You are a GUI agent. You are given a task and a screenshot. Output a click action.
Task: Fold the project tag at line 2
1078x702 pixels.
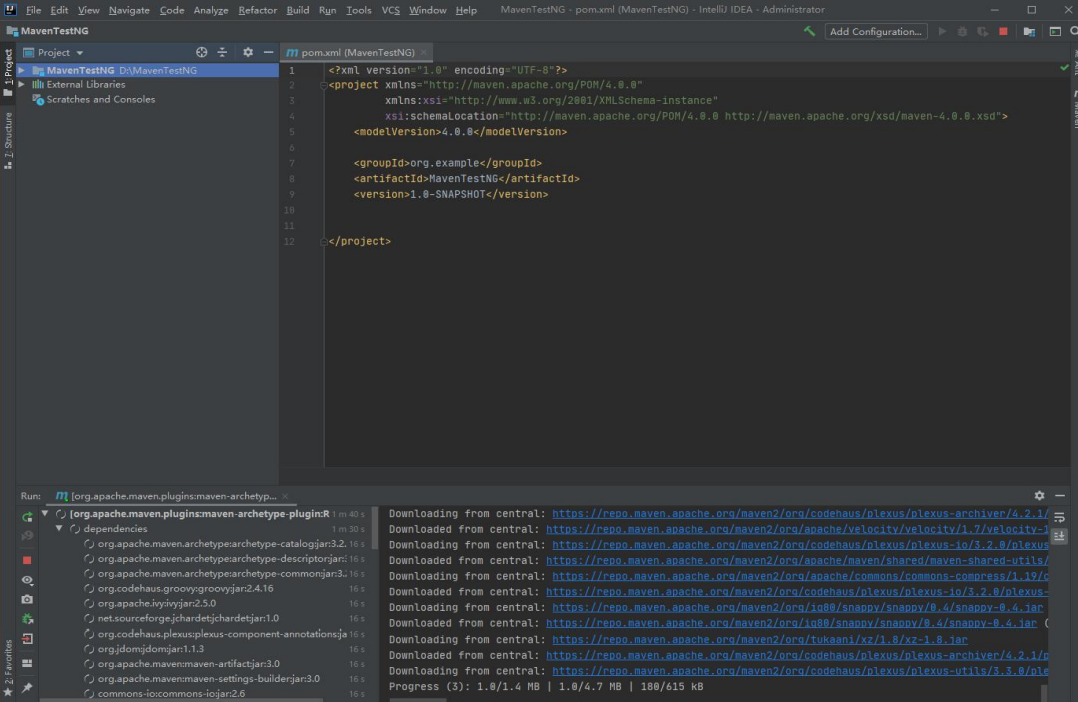pyautogui.click(x=323, y=85)
